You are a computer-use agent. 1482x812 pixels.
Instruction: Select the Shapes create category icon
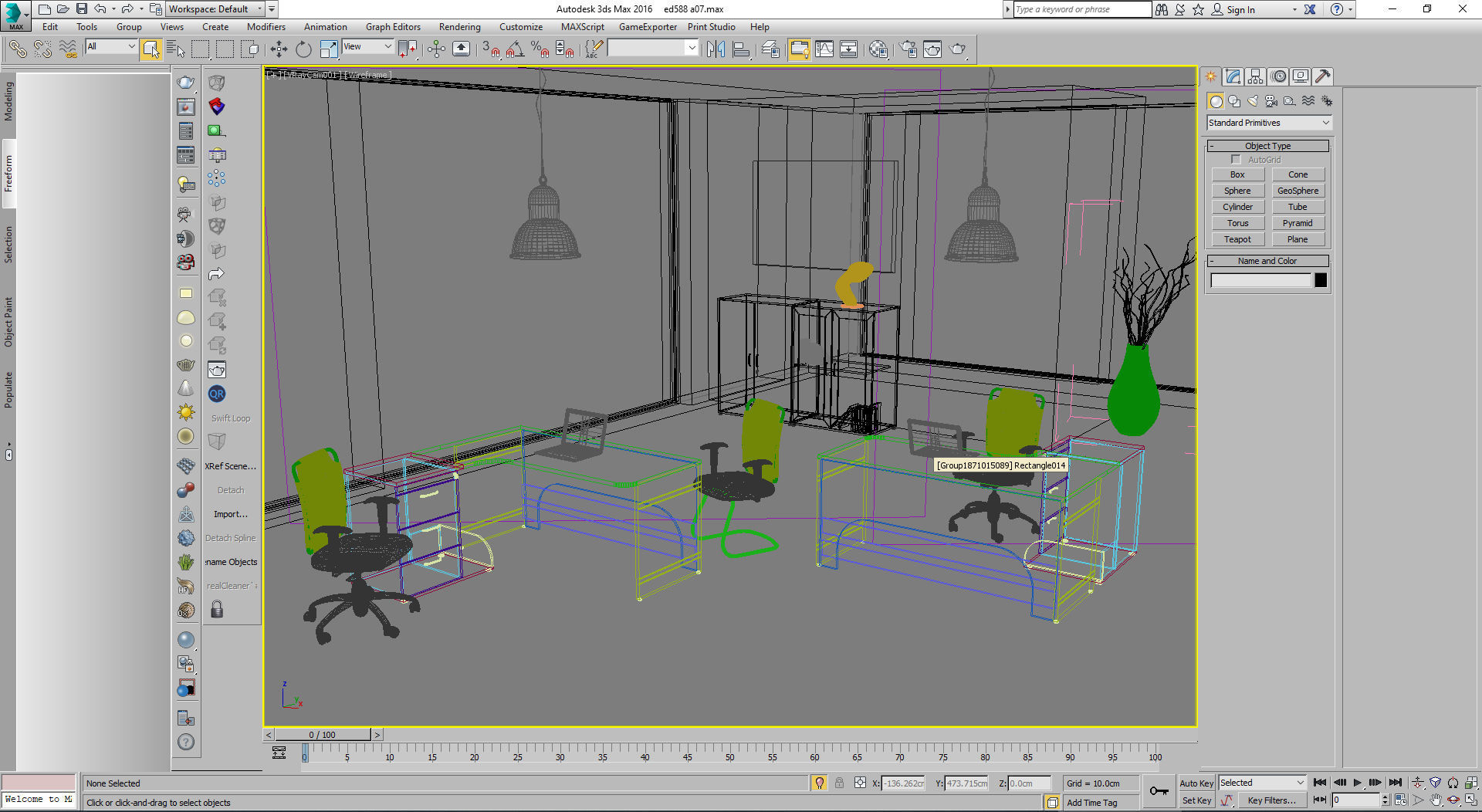[x=1234, y=101]
